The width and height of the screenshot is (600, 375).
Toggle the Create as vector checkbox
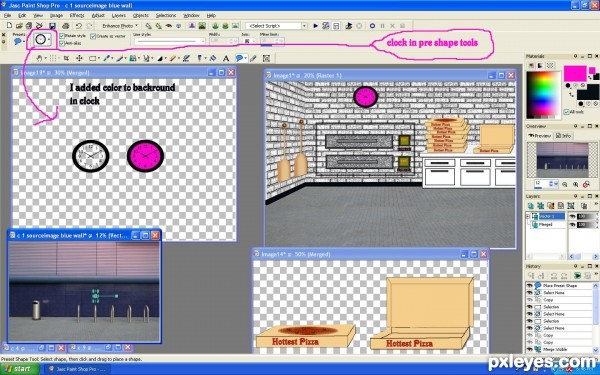tap(93, 36)
